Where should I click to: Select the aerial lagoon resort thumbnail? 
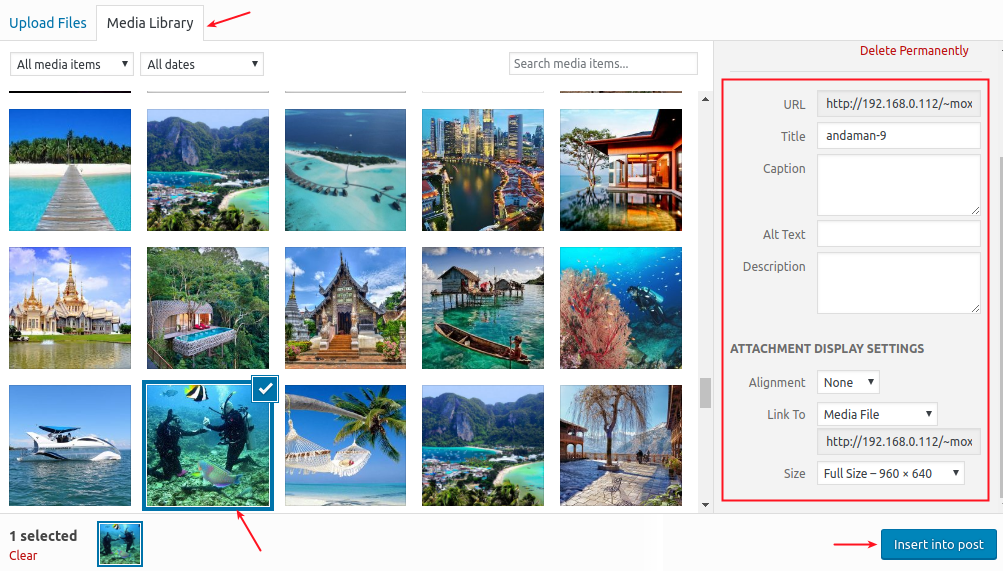tap(345, 169)
